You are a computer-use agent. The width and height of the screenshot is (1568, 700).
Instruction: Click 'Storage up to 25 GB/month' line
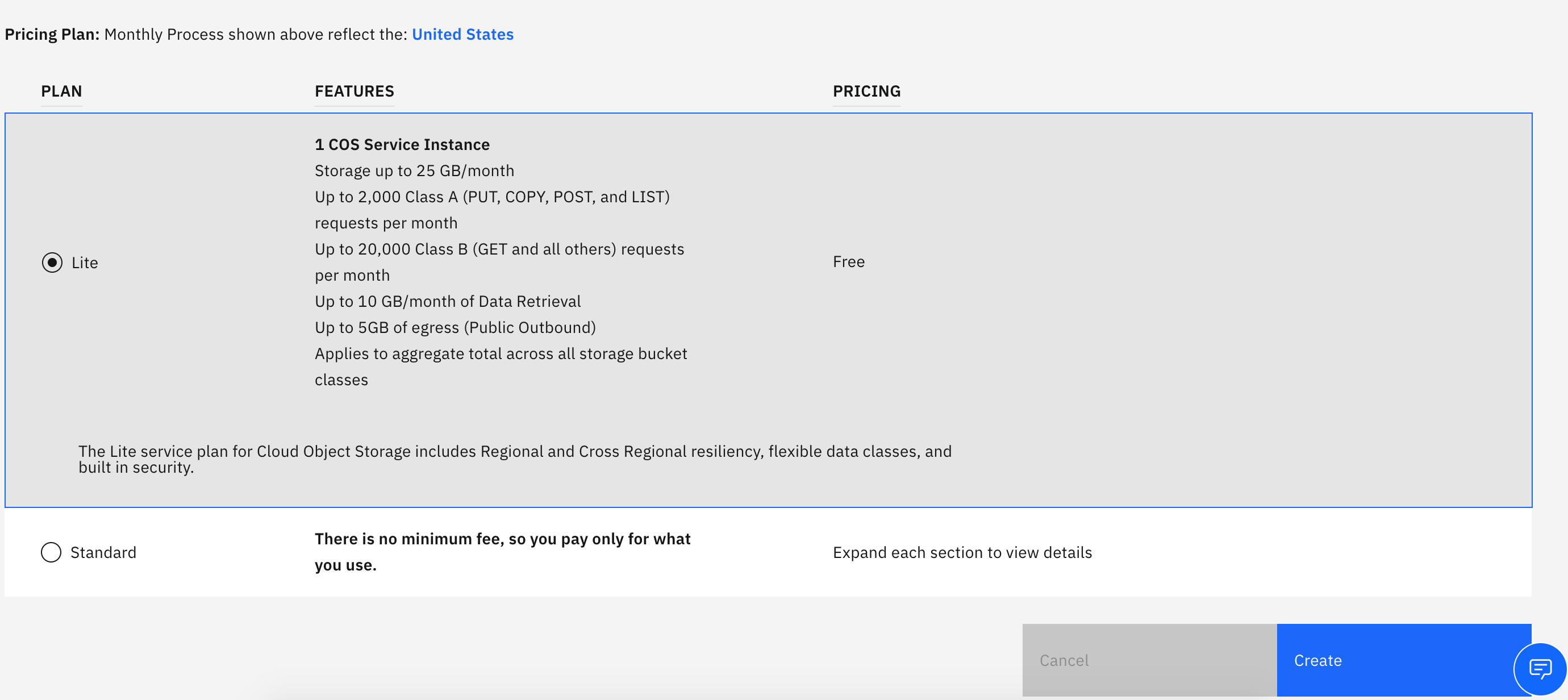coord(414,170)
